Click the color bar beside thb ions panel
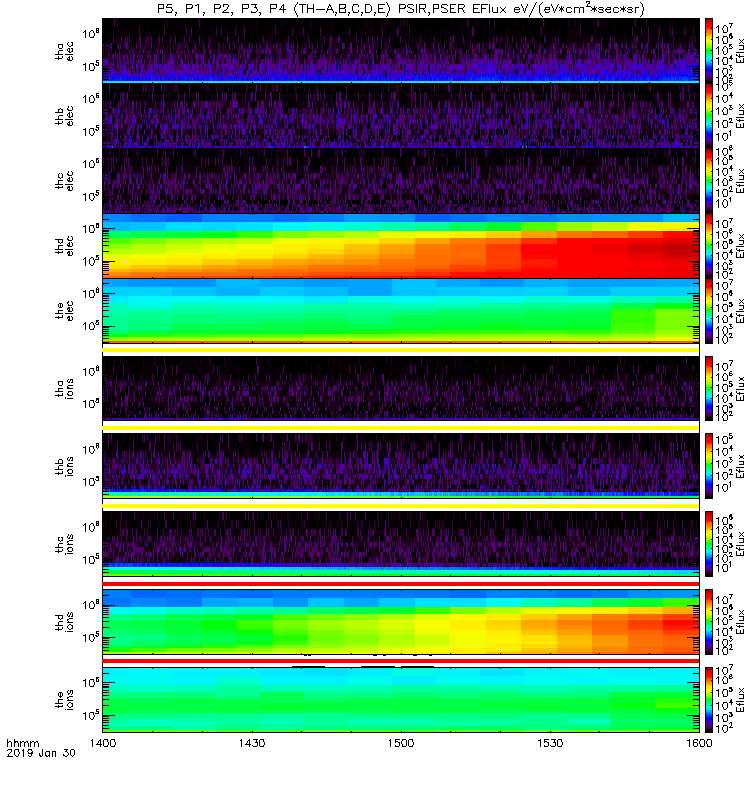The image size is (750, 800). (709, 466)
